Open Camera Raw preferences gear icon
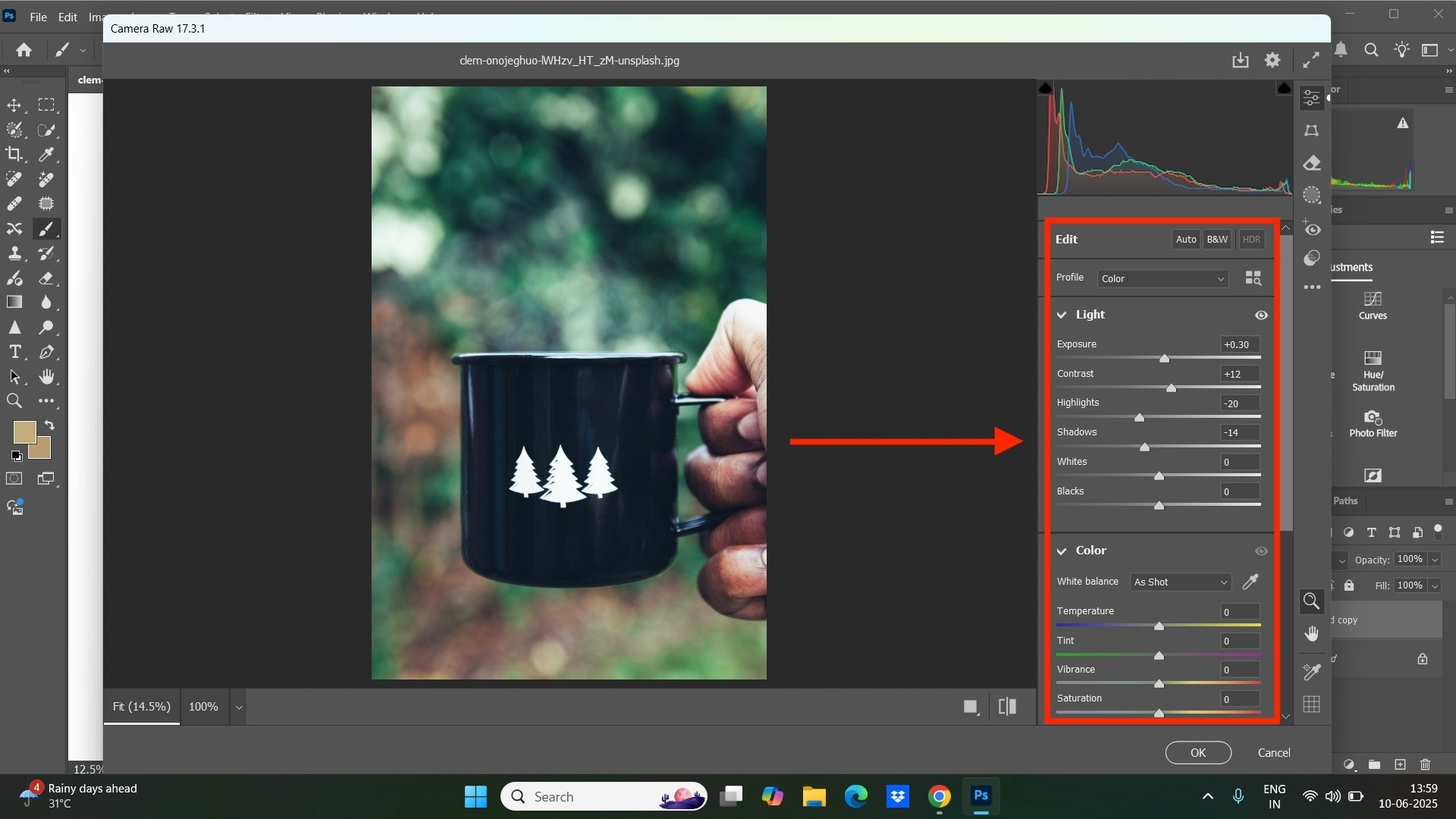 coord(1272,61)
